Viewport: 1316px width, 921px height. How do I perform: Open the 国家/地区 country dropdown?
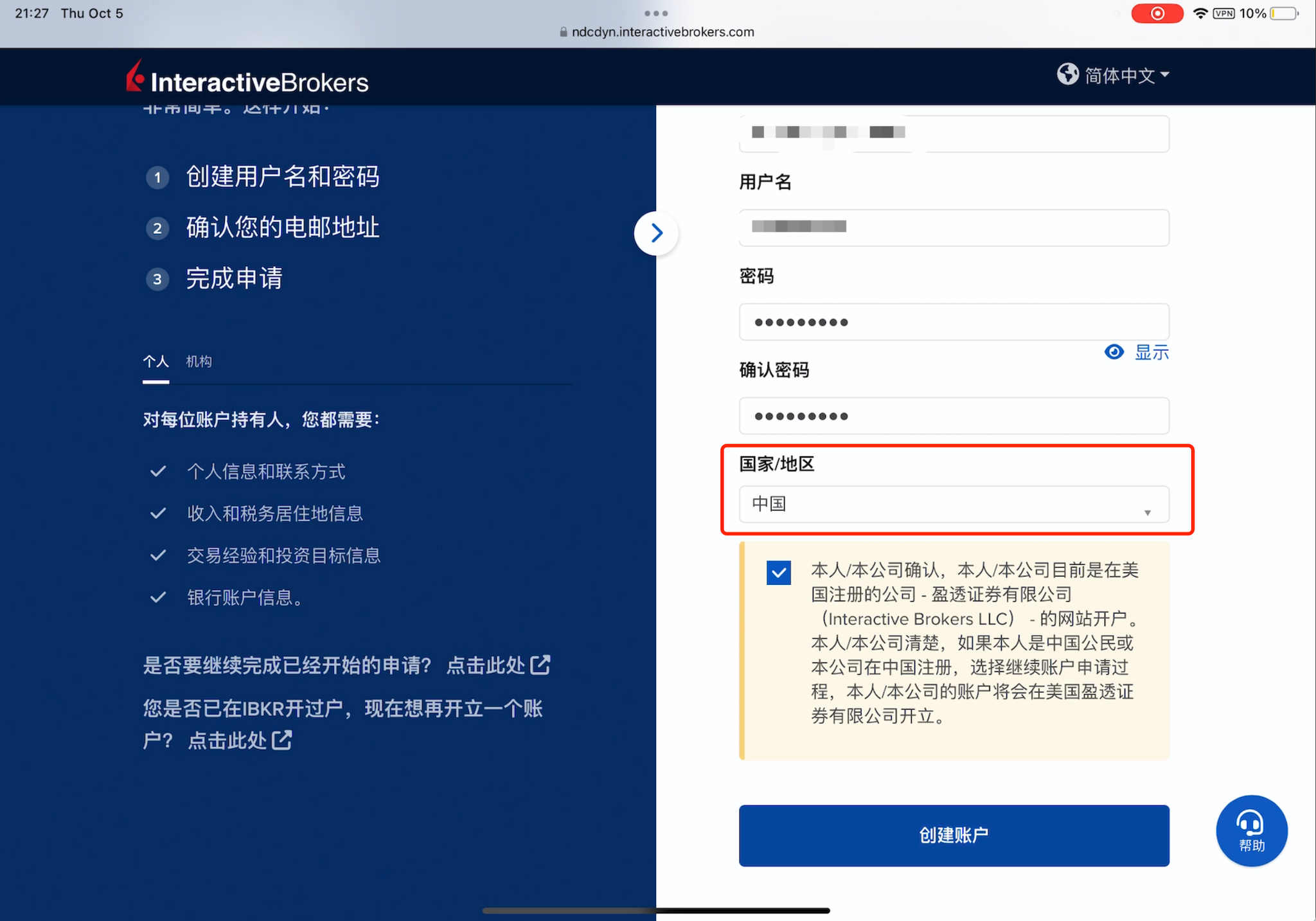[x=954, y=504]
